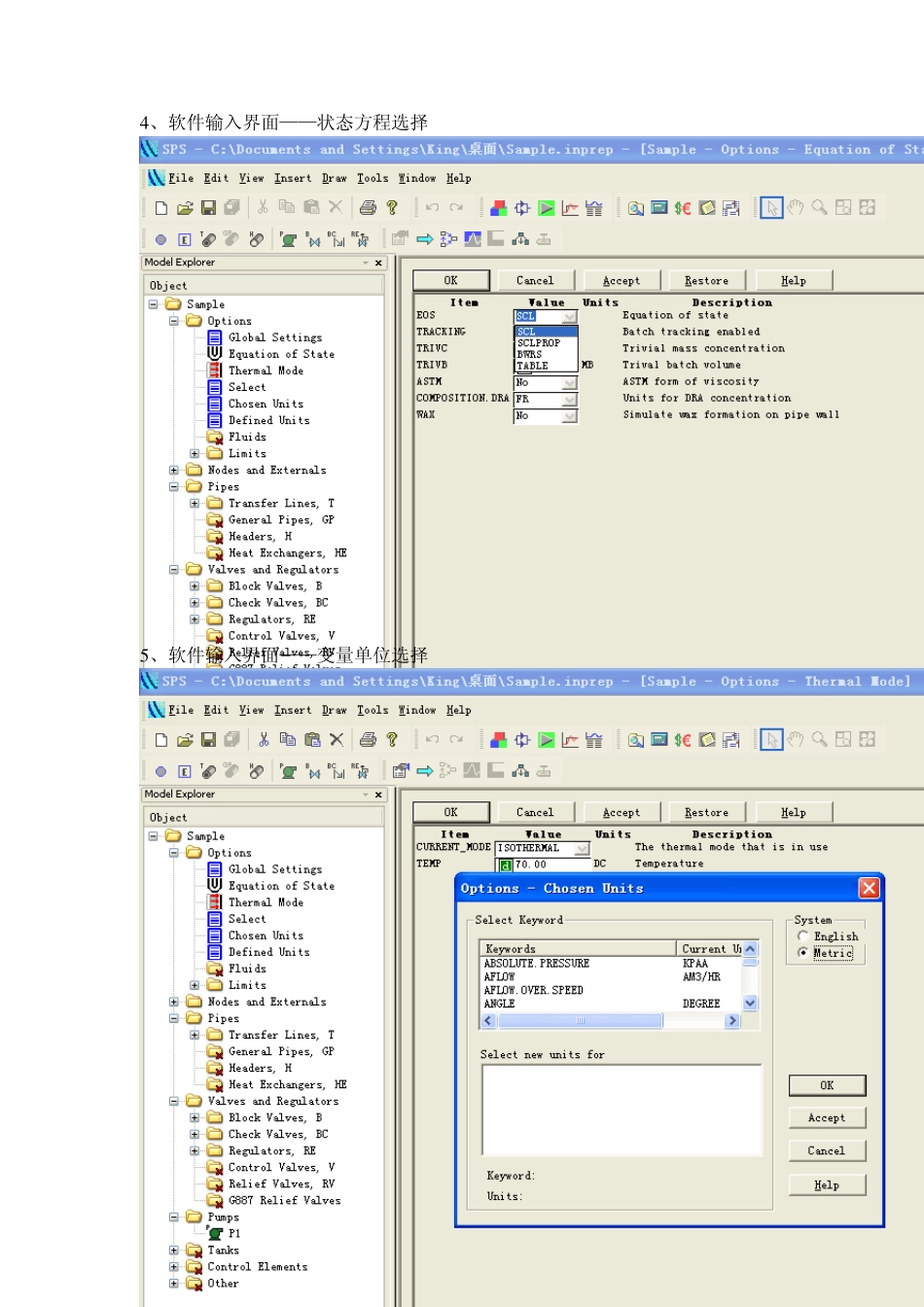Select magnifier Zoom tool in Equation of State window

pos(820,208)
